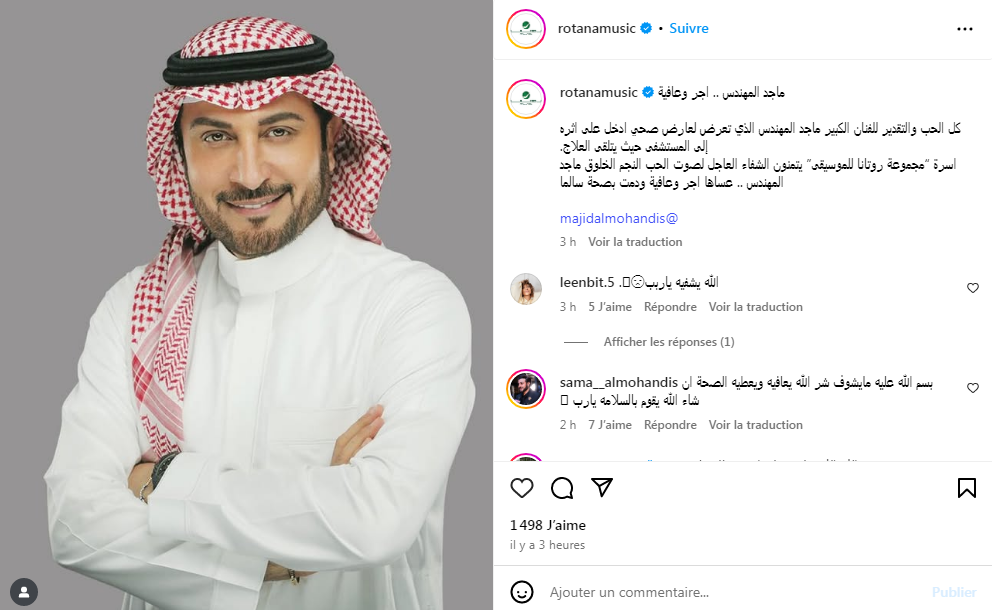This screenshot has width=992, height=610.
Task: Translate caption with Voir la traduction
Action: [x=635, y=242]
